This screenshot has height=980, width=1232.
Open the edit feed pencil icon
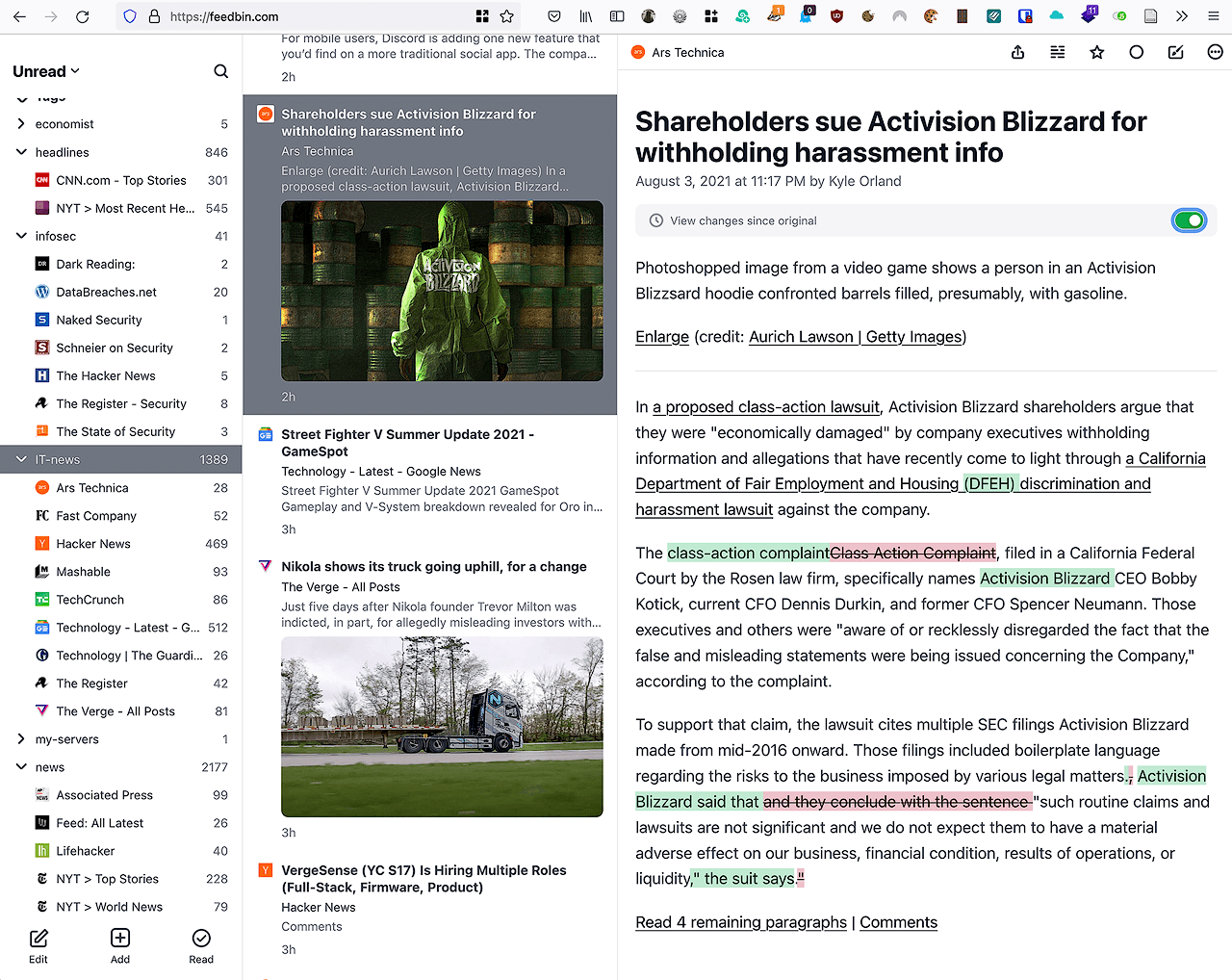click(1175, 53)
